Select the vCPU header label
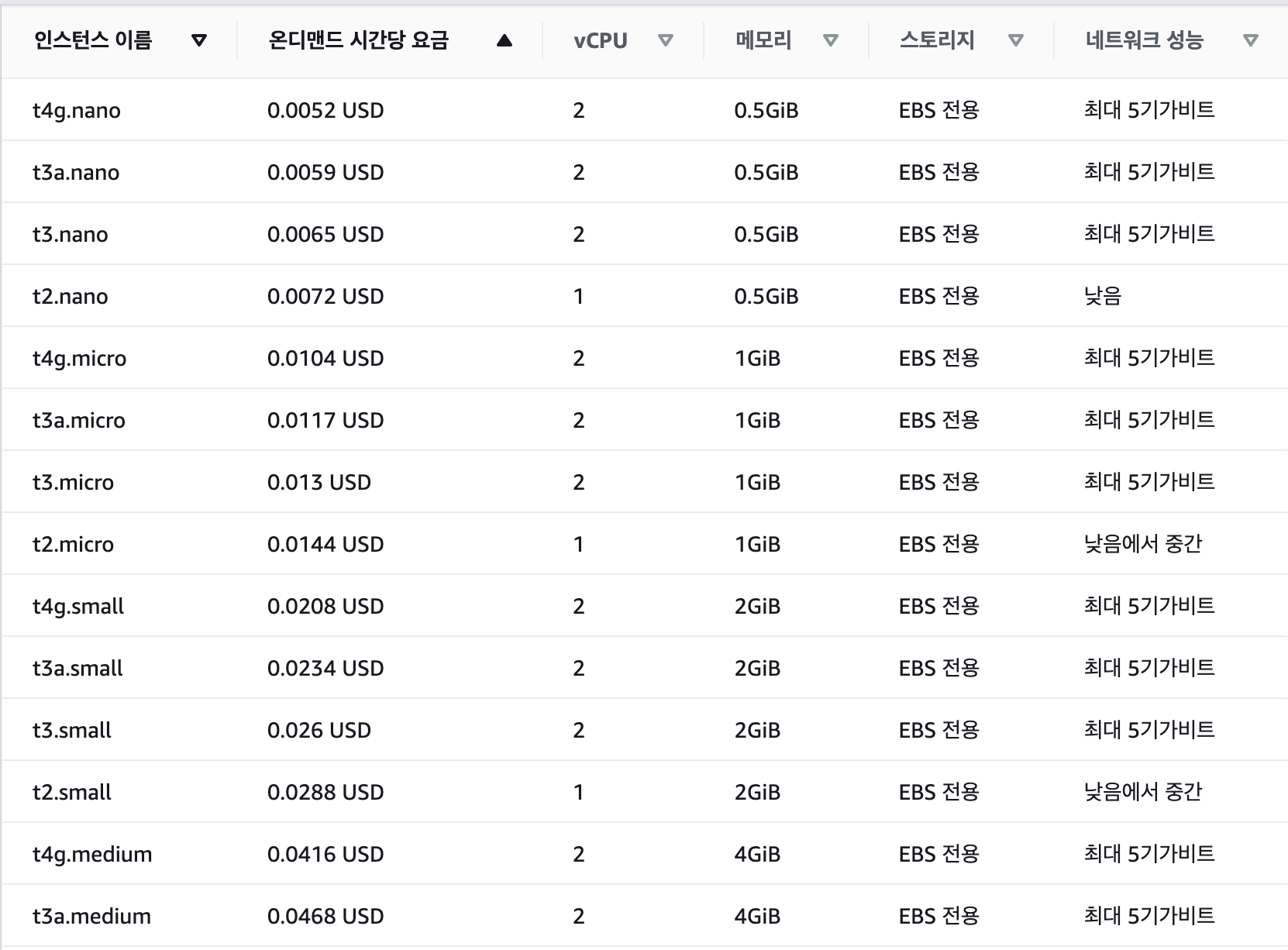The width and height of the screenshot is (1288, 950). pos(601,40)
